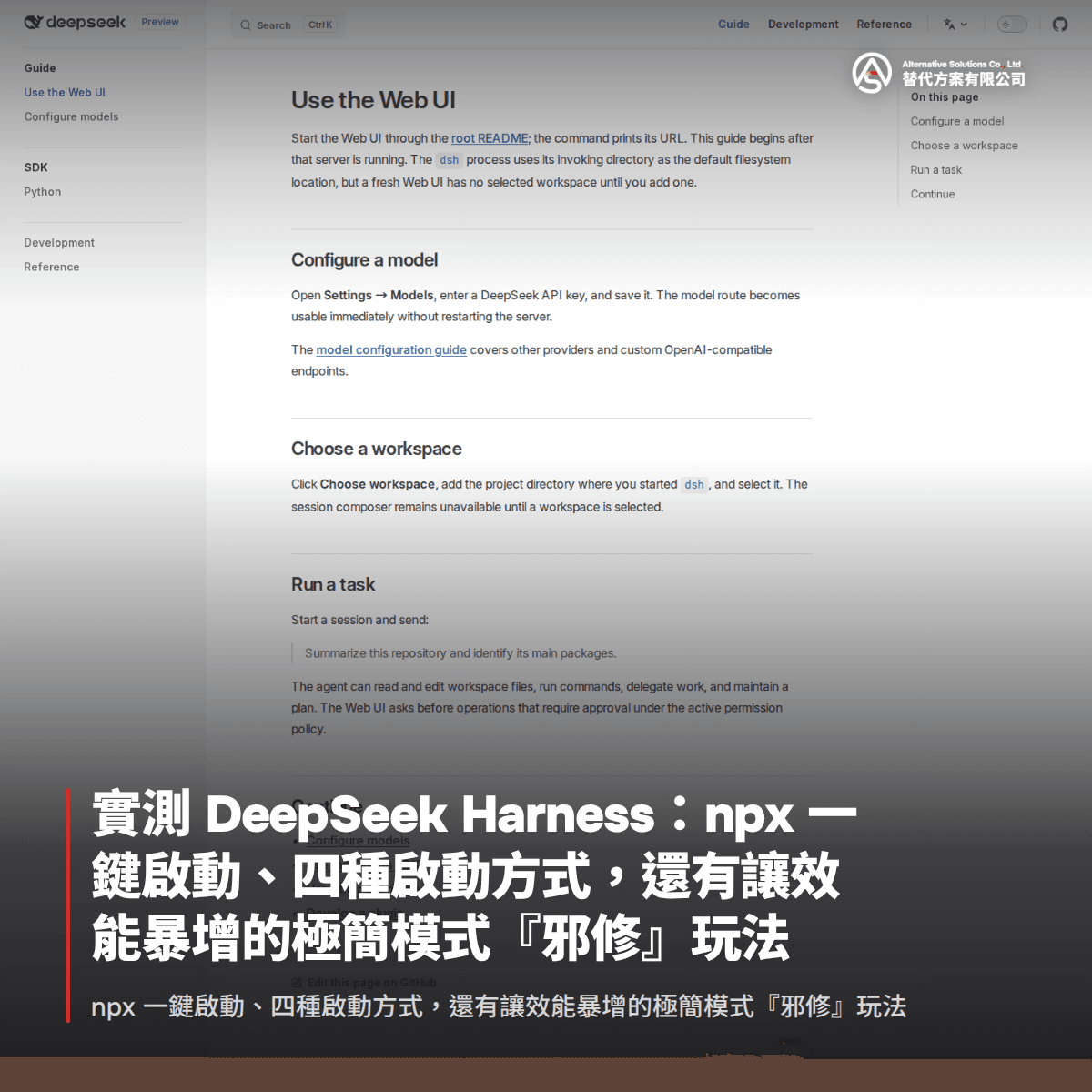Click the 'Use the Web UI' page heading
The image size is (1092, 1092).
[x=374, y=100]
